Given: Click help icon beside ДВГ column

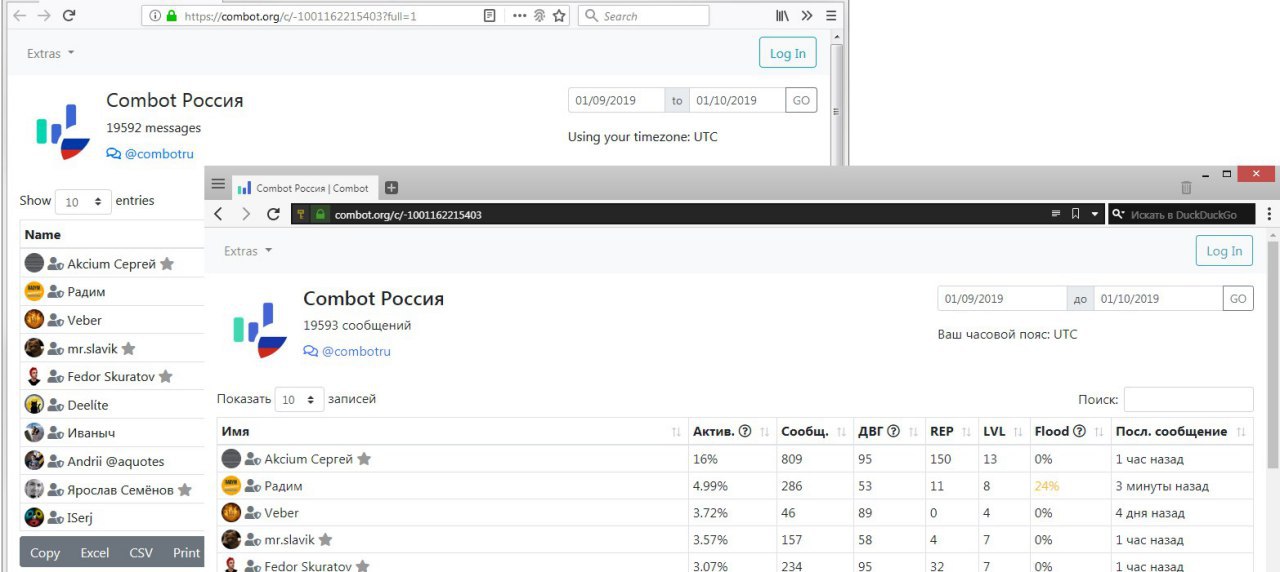Looking at the screenshot, I should tap(893, 431).
